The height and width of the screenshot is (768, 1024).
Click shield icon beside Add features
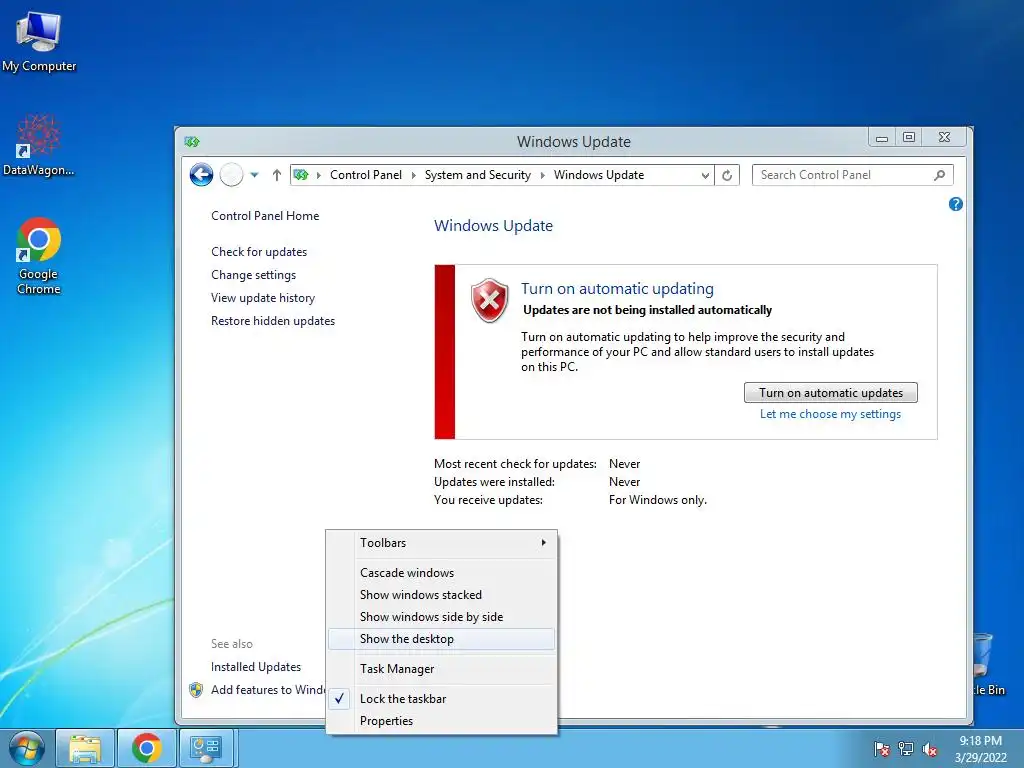pyautogui.click(x=196, y=690)
